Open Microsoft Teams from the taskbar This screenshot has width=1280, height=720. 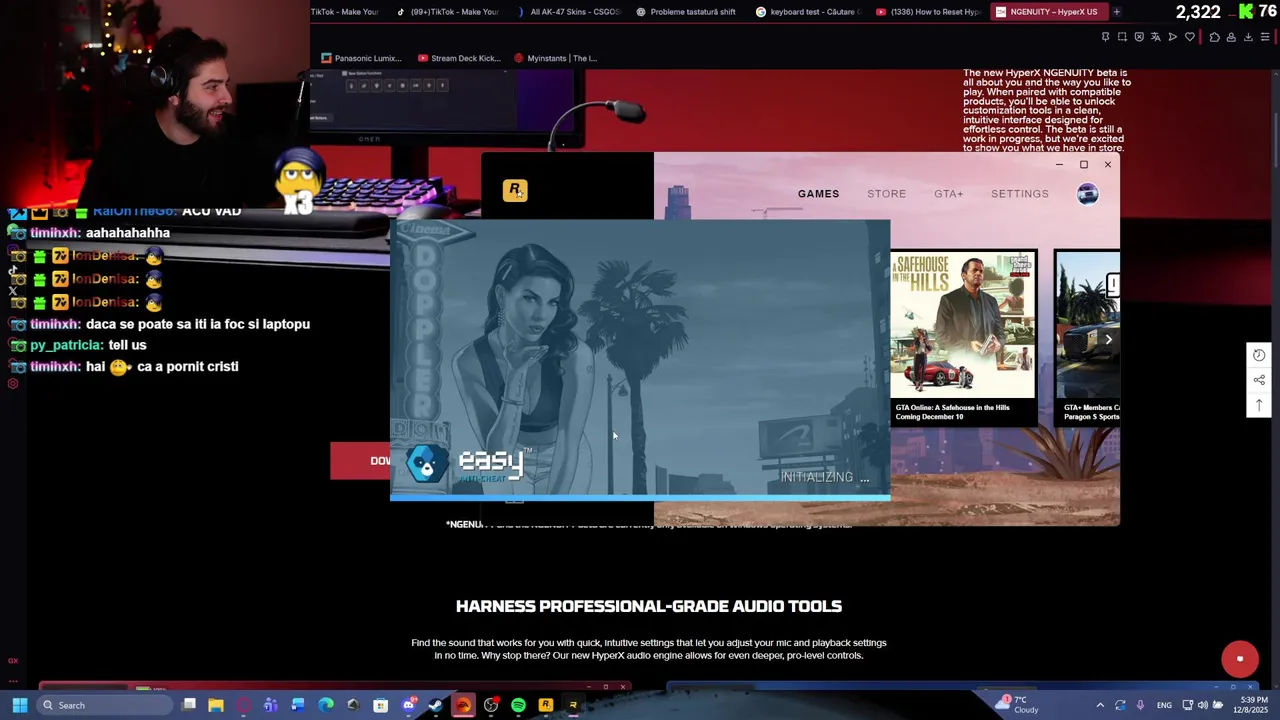[271, 705]
